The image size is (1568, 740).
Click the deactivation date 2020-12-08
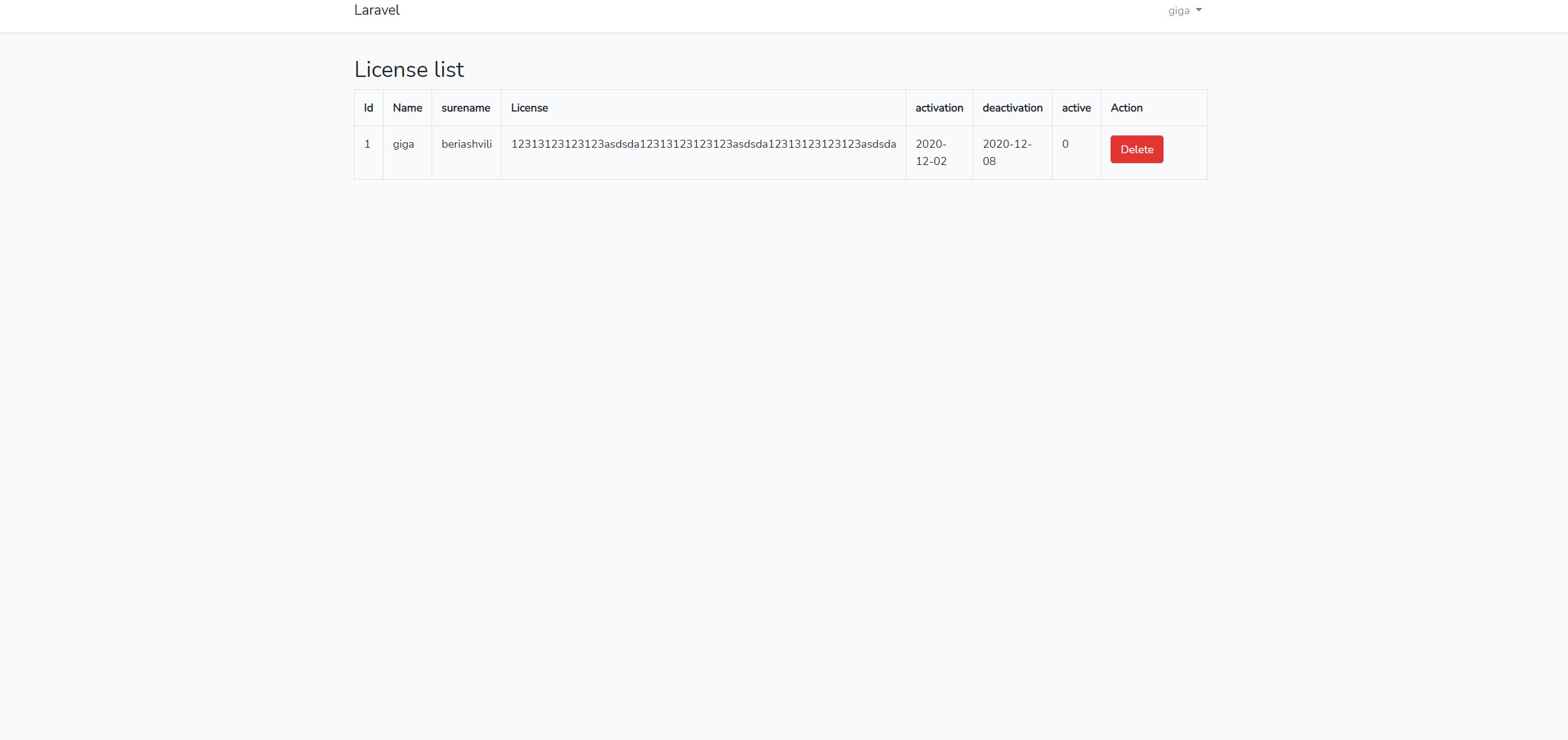point(1006,152)
